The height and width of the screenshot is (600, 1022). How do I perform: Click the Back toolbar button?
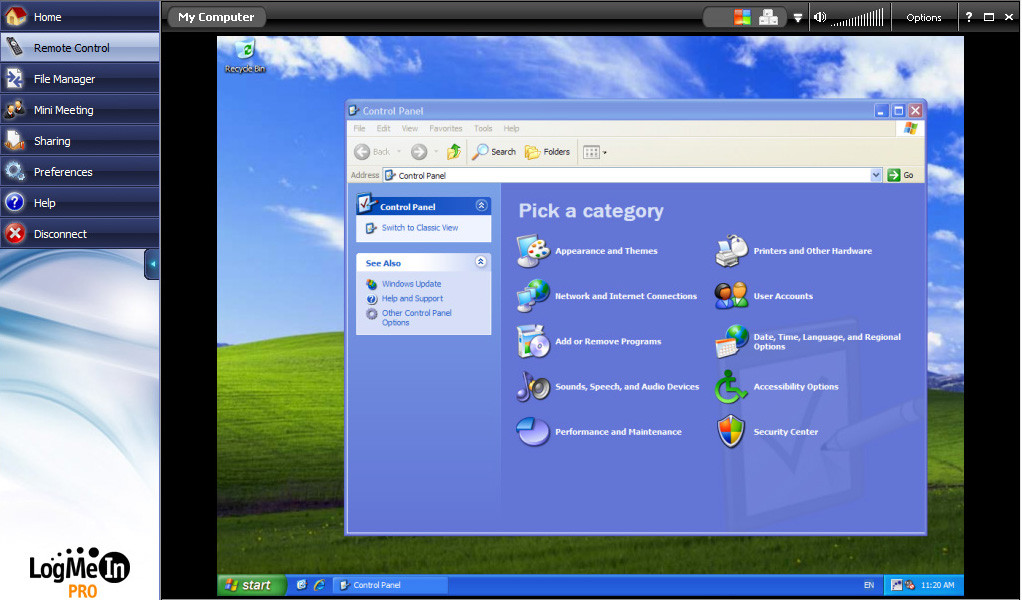(x=372, y=152)
